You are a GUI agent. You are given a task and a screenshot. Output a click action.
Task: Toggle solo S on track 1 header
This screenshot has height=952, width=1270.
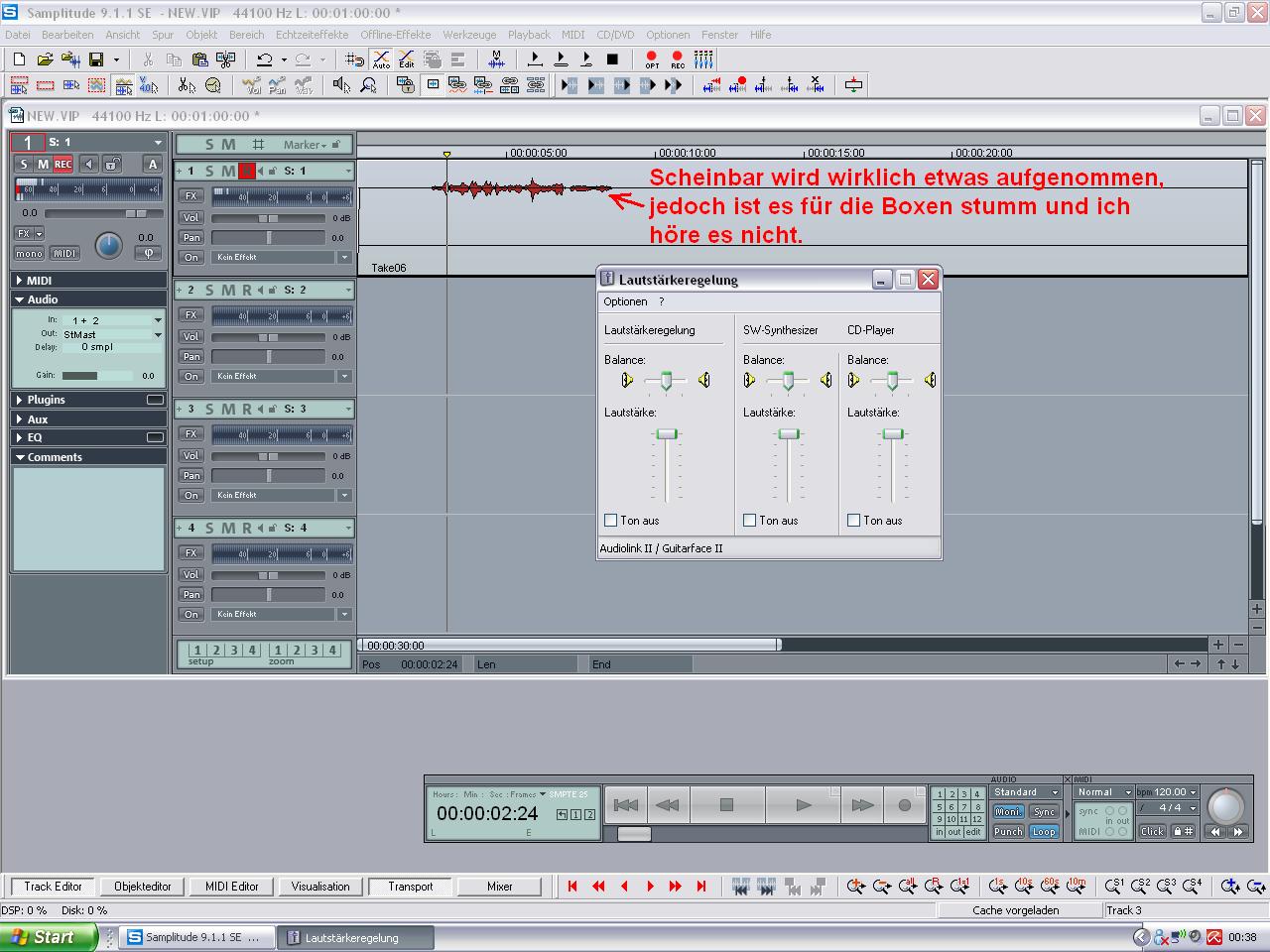click(x=209, y=171)
